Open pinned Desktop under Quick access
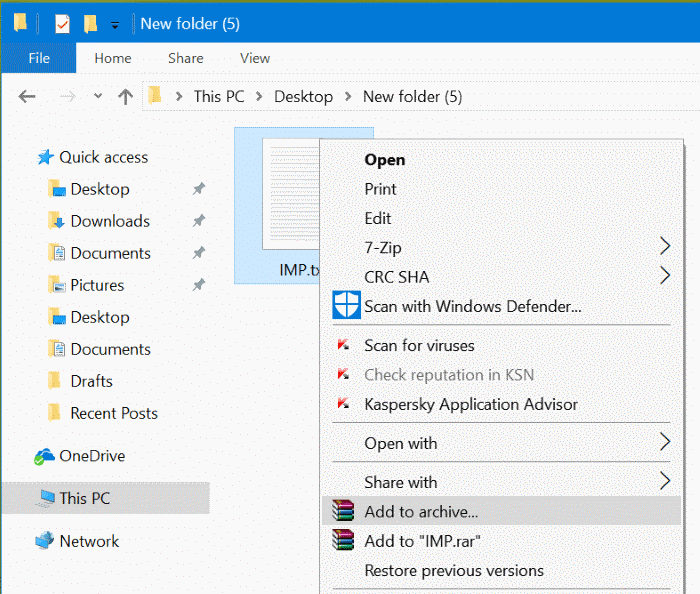 click(100, 189)
